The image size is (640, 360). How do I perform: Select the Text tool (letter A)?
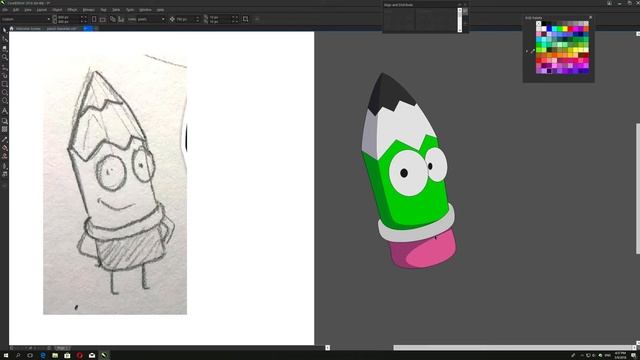[x=4, y=111]
